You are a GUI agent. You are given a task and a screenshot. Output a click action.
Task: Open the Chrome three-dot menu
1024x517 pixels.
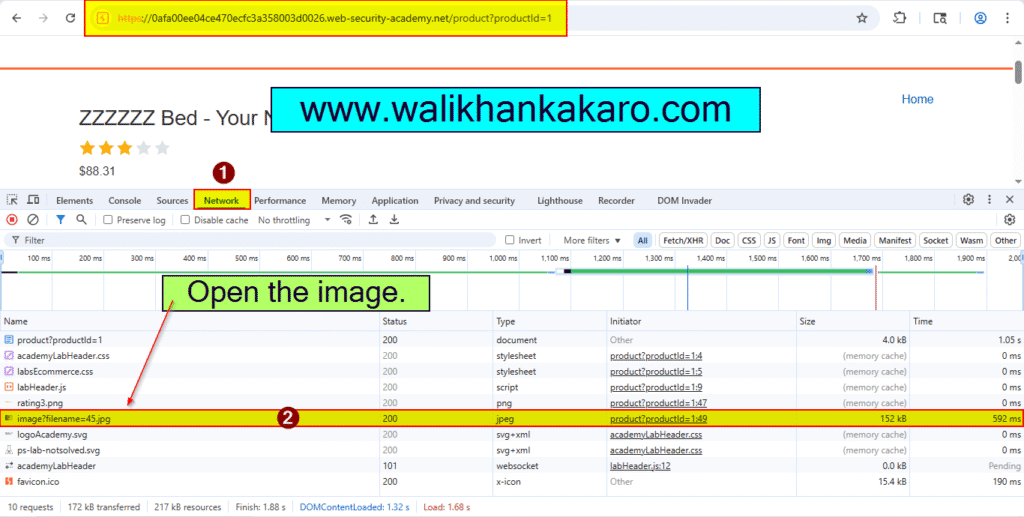(x=1007, y=18)
